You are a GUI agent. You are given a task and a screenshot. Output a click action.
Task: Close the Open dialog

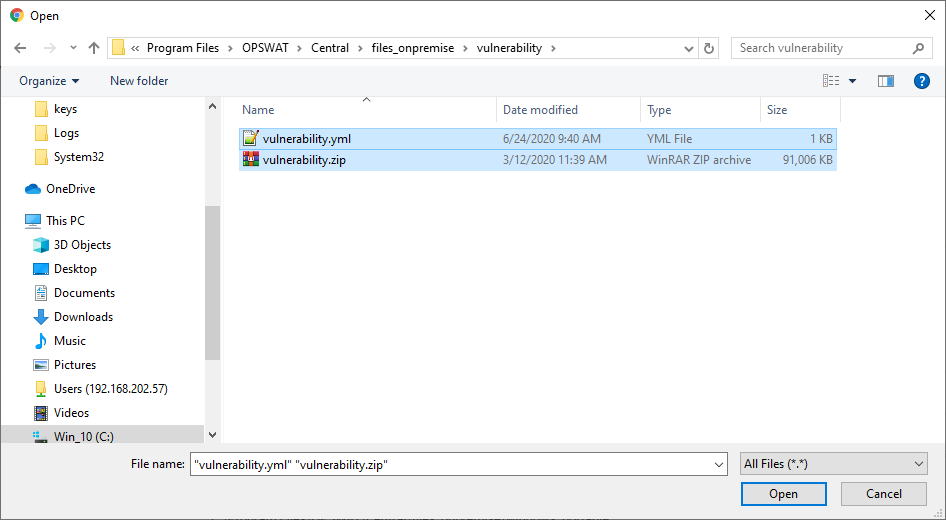pos(930,16)
